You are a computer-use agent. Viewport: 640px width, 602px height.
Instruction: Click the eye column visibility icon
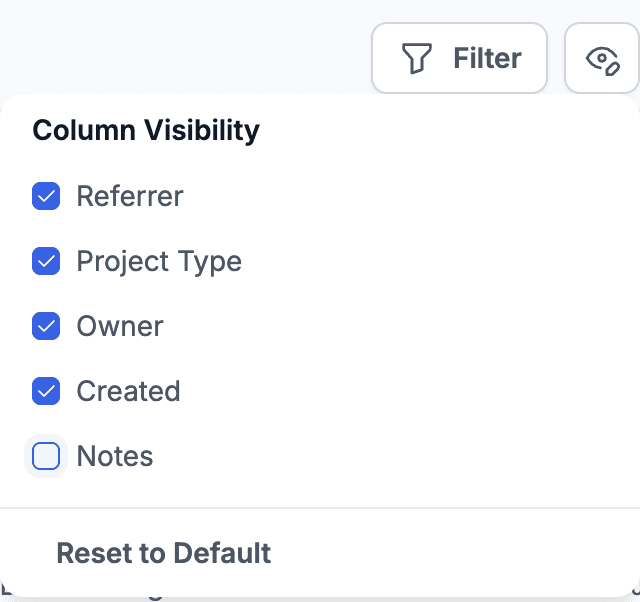pos(602,59)
